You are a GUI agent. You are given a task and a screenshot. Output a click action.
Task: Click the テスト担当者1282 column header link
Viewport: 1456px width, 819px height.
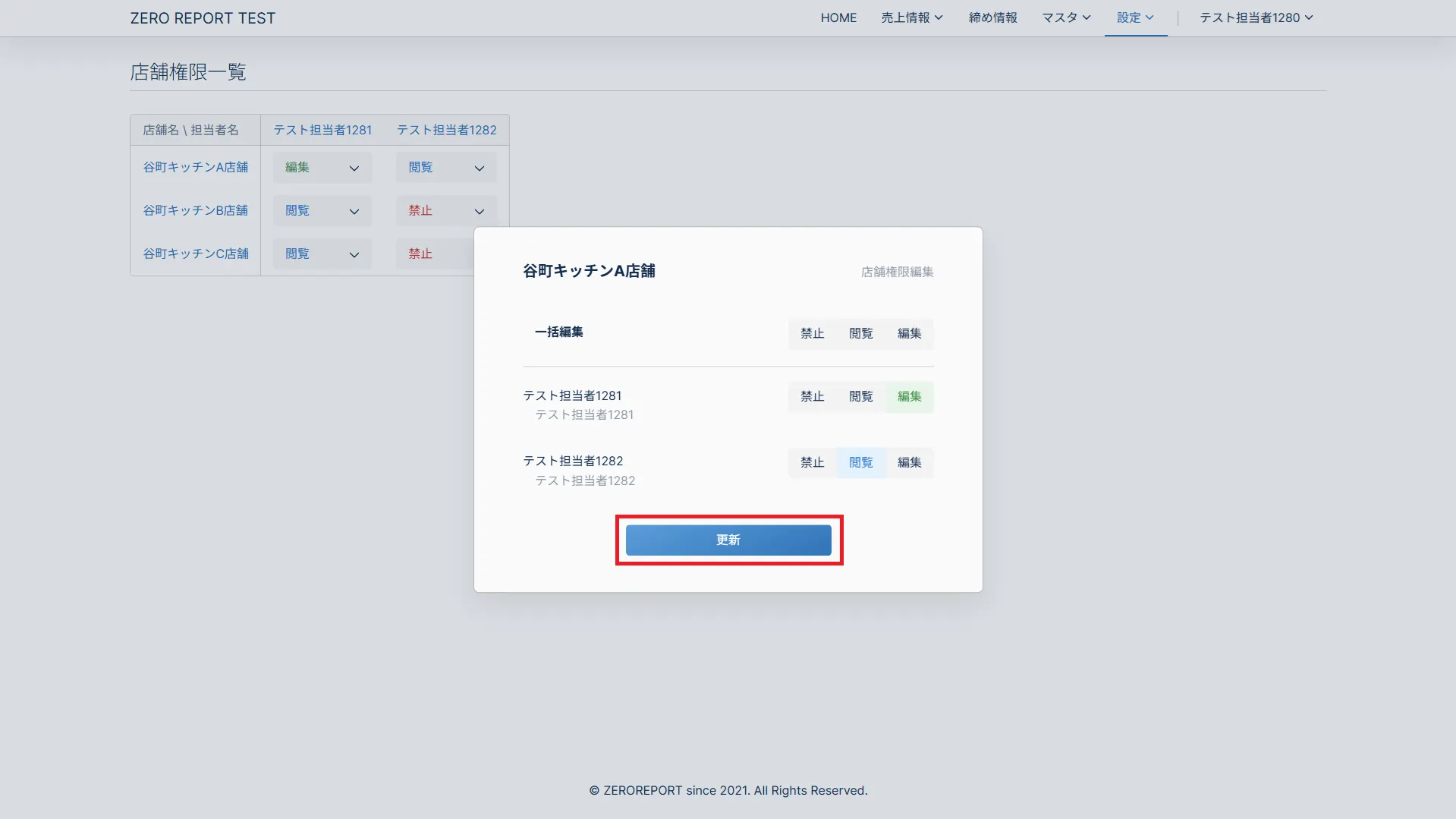446,130
